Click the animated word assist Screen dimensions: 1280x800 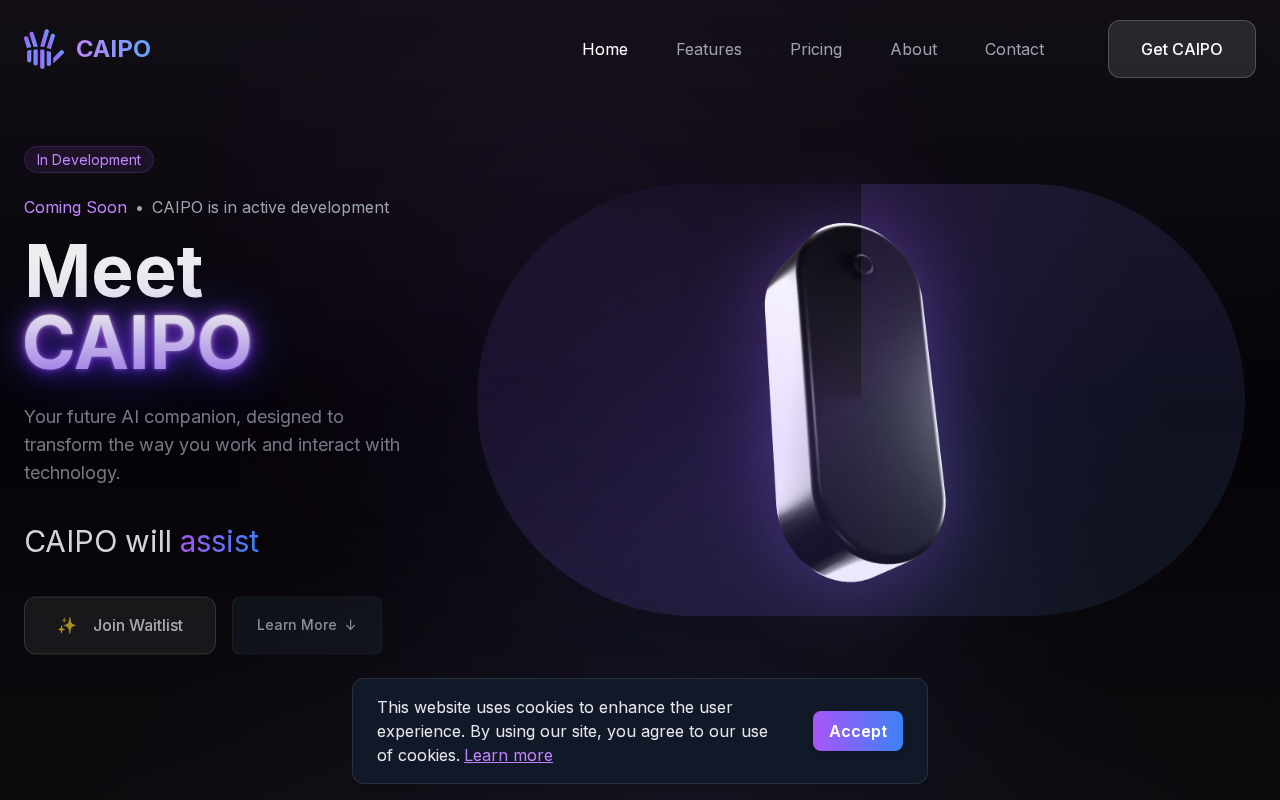tap(219, 541)
